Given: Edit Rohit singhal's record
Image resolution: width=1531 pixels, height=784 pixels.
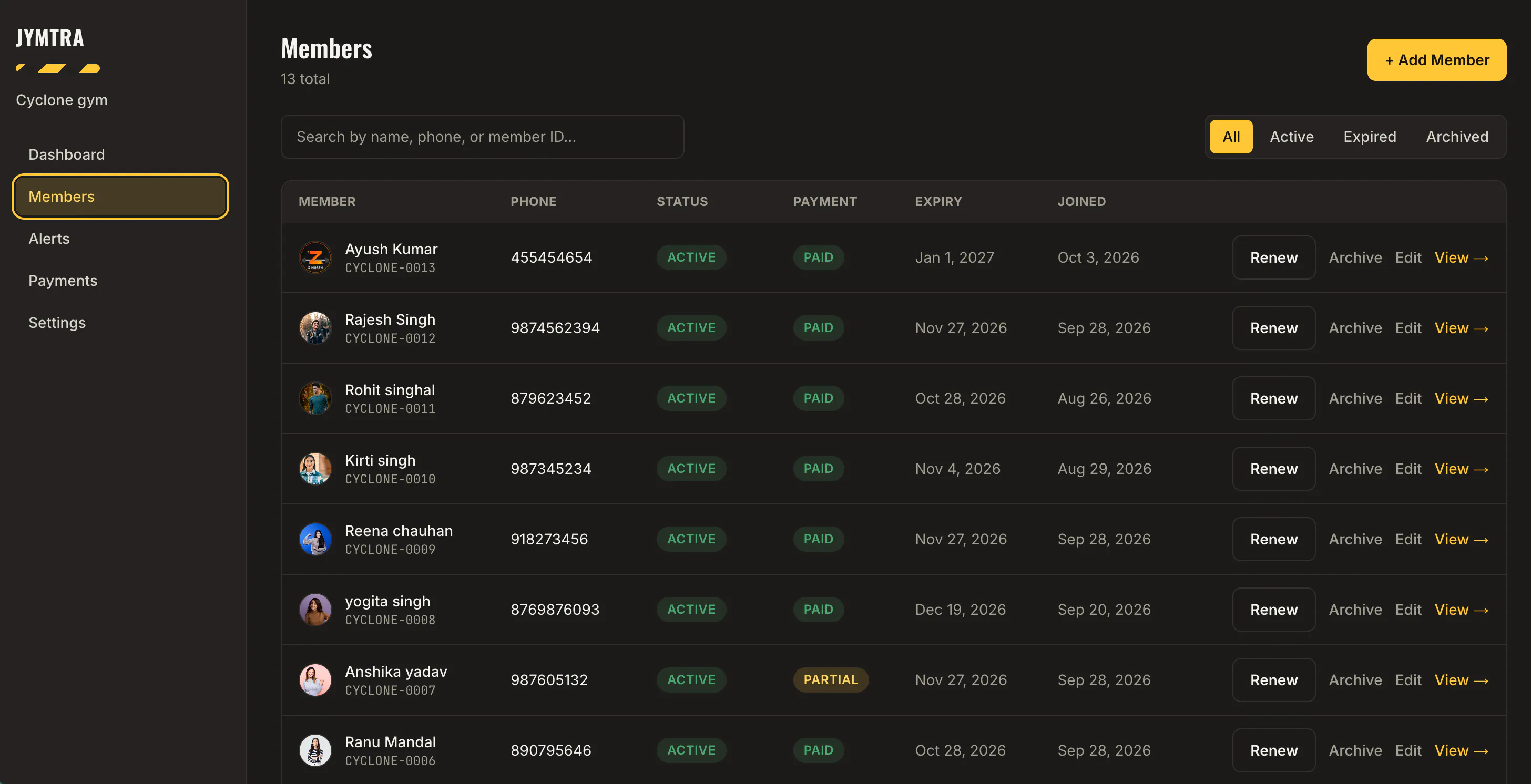Looking at the screenshot, I should pos(1408,398).
